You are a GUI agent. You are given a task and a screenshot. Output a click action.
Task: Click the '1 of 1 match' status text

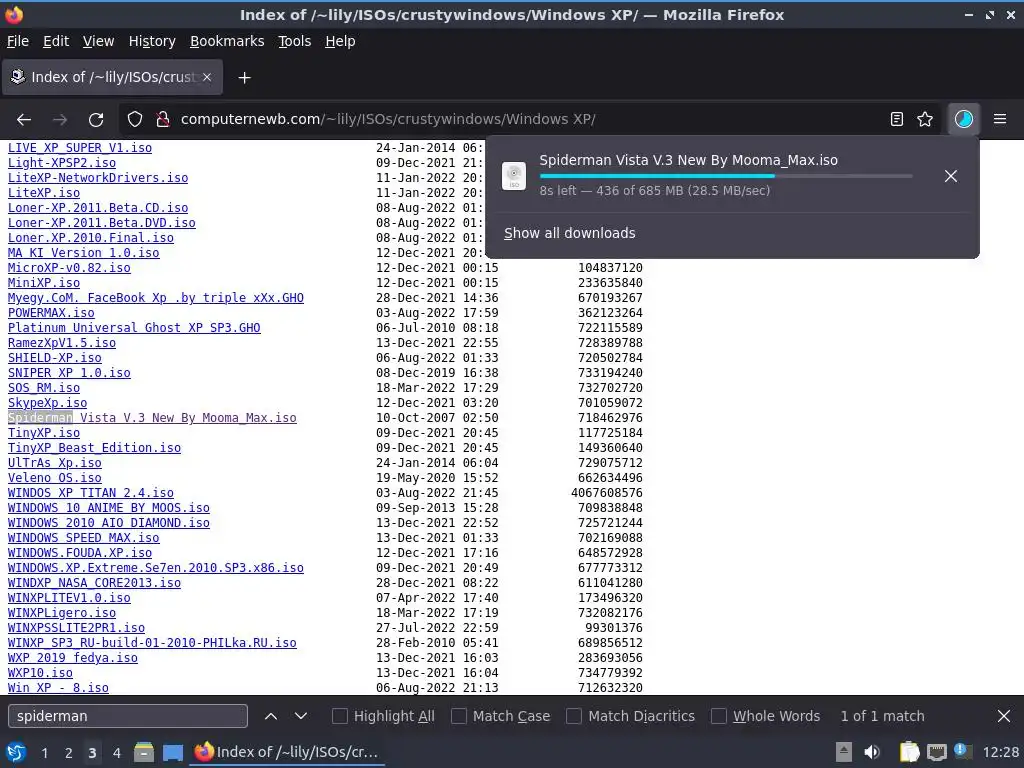click(x=882, y=716)
